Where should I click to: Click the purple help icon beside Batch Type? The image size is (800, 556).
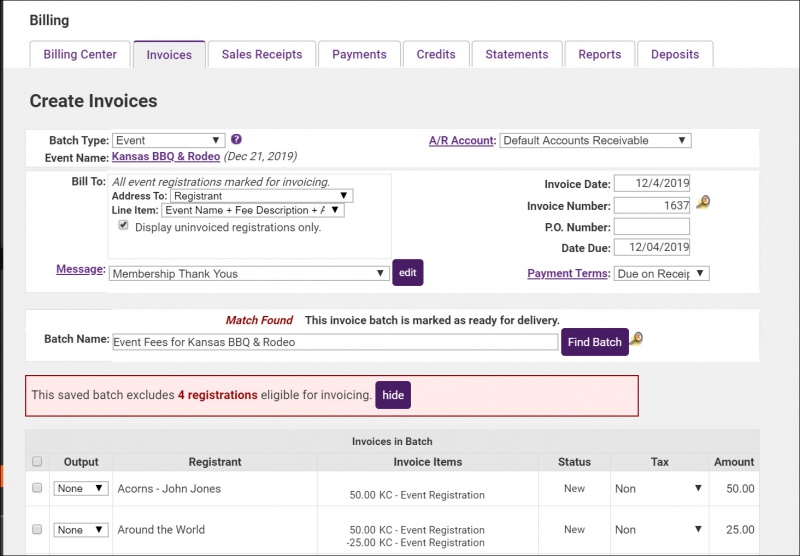[x=236, y=140]
